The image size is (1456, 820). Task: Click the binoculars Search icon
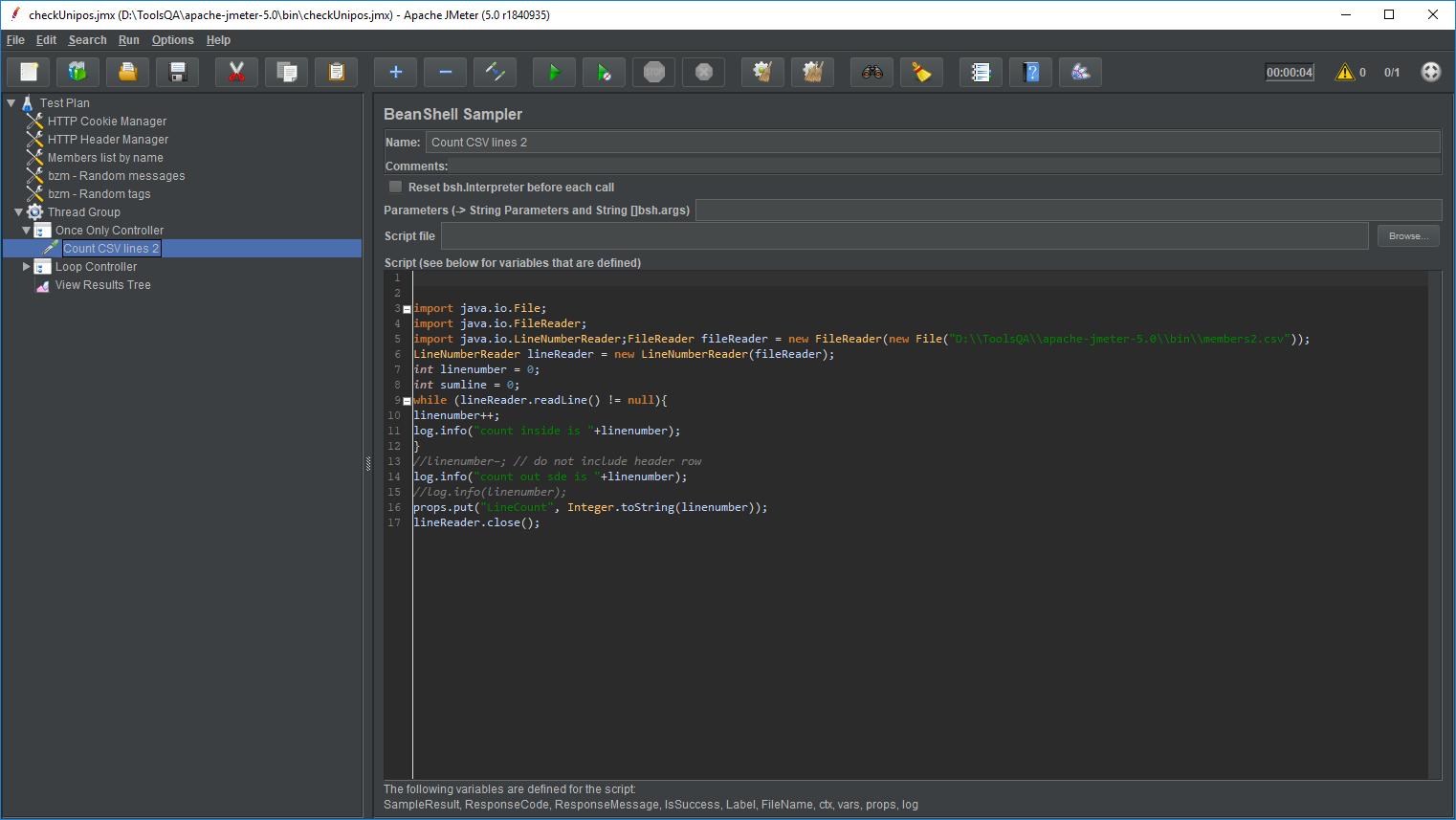point(871,72)
